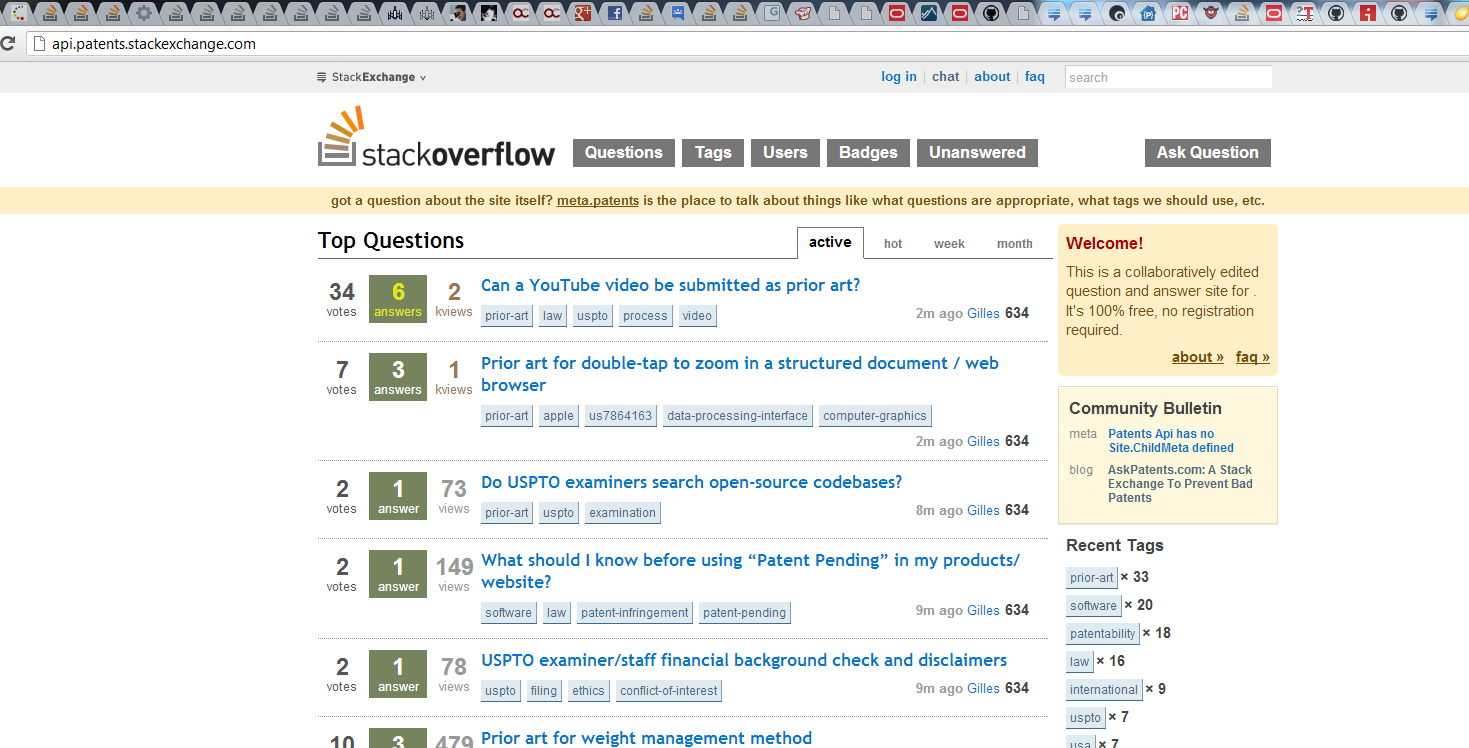Open 'Patents Api has no Site.ChildMeta defined' link

1171,441
